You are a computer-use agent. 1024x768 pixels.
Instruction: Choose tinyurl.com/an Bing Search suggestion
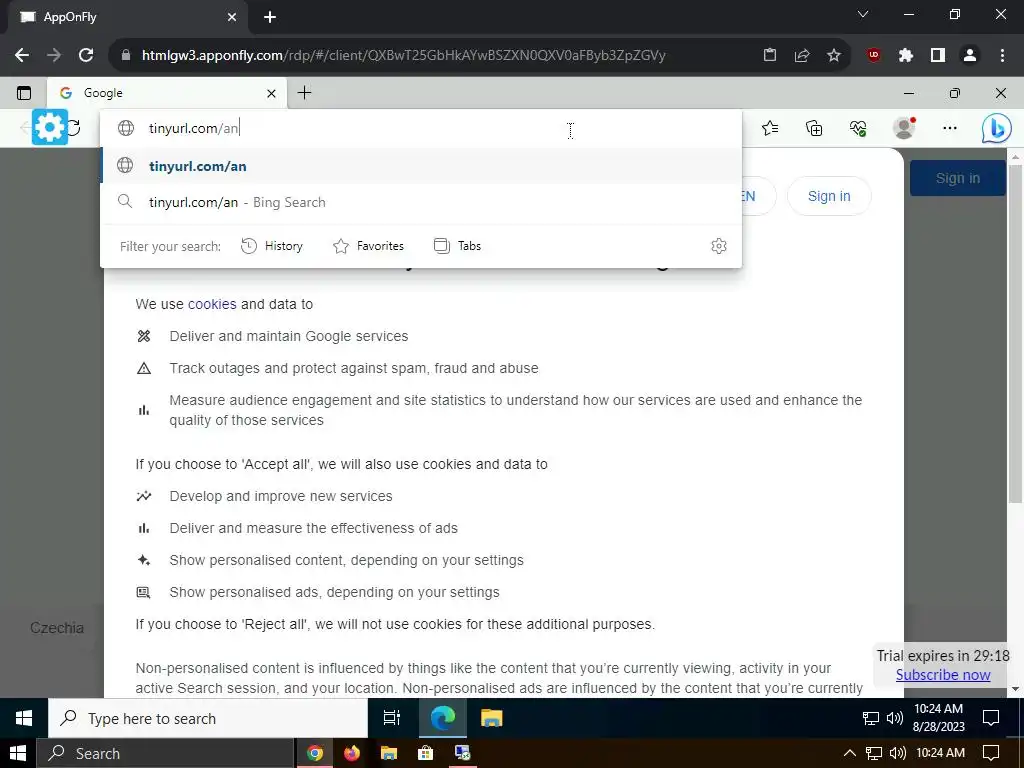click(x=421, y=202)
